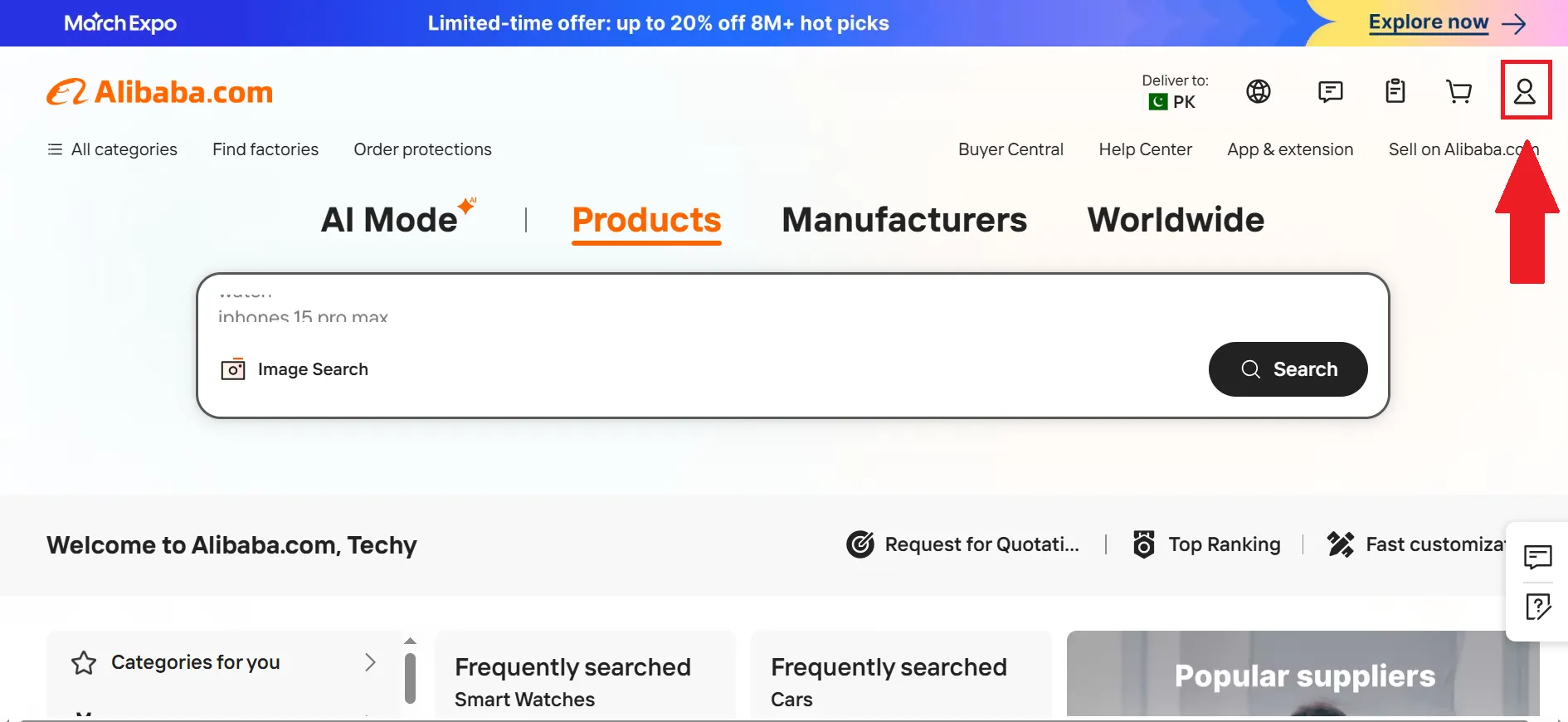Click the language globe icon
This screenshot has width=1568, height=722.
[1258, 91]
